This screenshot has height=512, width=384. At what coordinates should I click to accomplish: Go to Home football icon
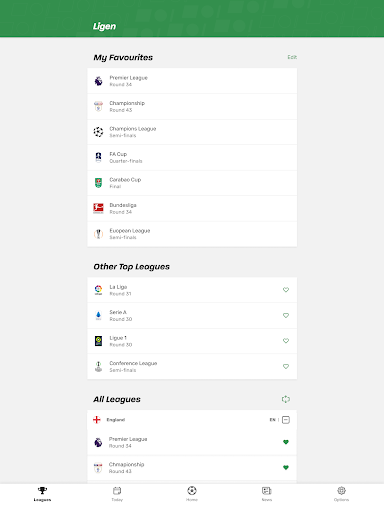pos(192,490)
